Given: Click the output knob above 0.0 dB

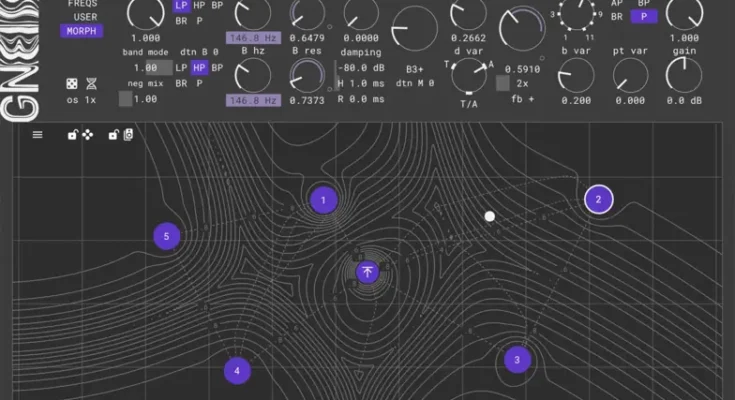Looking at the screenshot, I should 684,75.
